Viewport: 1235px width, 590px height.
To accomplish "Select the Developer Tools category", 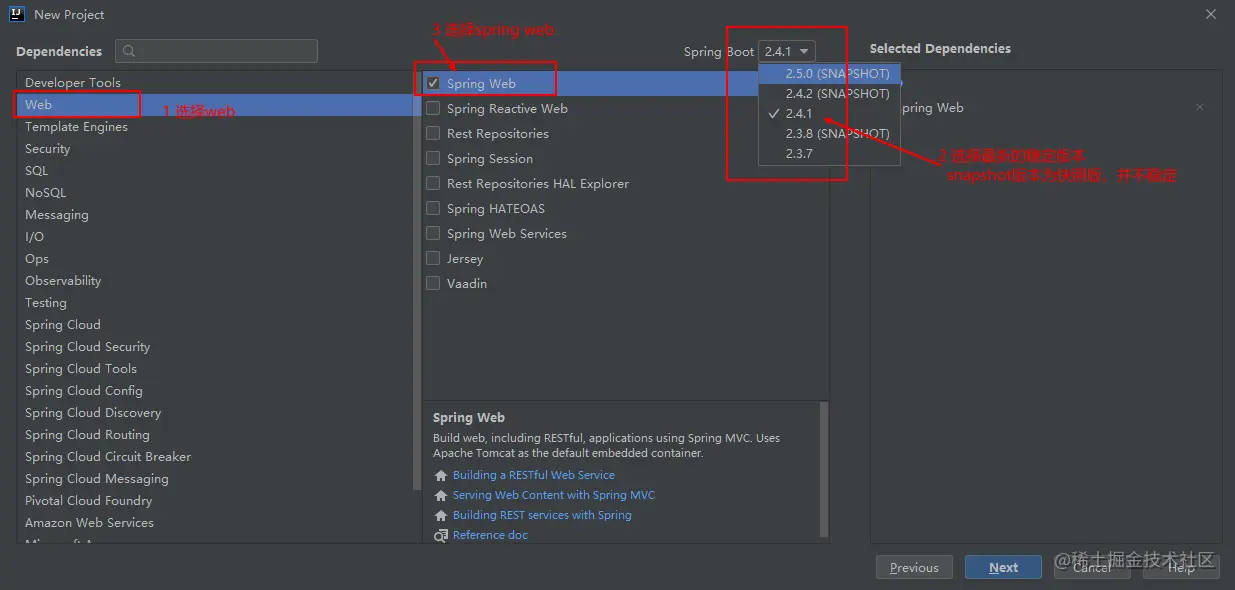I will pyautogui.click(x=216, y=83).
